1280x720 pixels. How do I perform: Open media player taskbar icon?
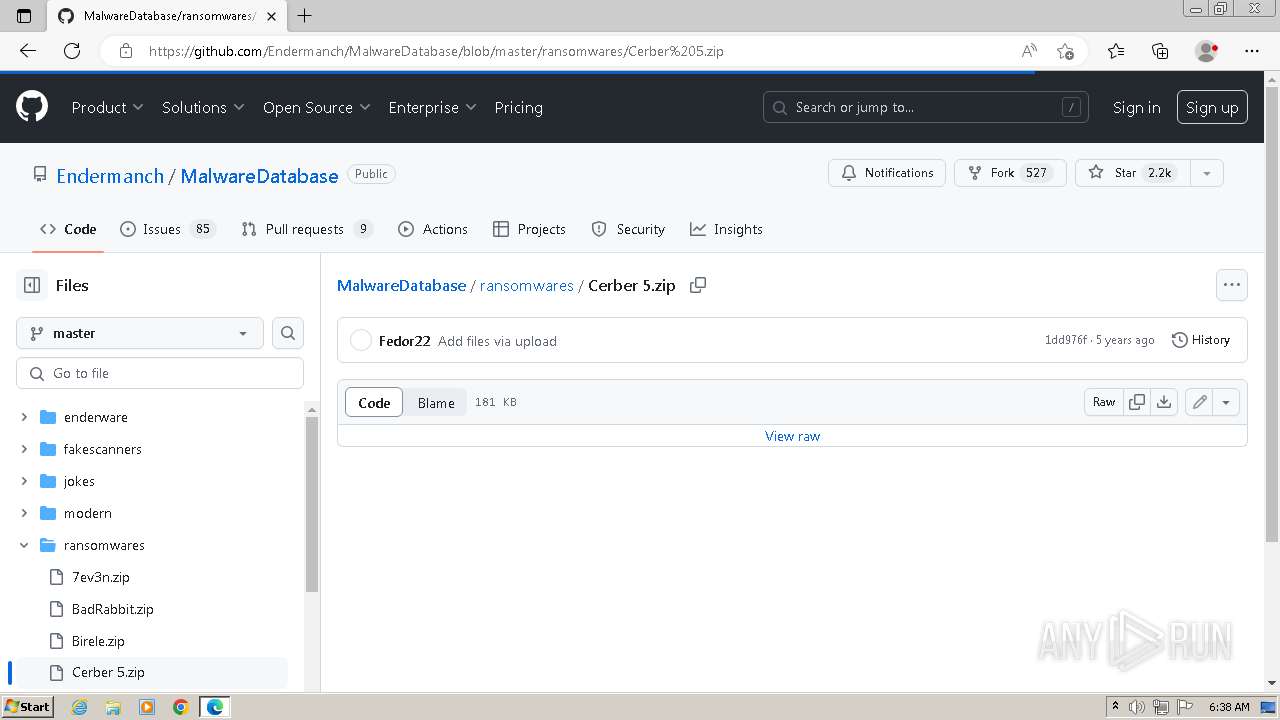(147, 707)
